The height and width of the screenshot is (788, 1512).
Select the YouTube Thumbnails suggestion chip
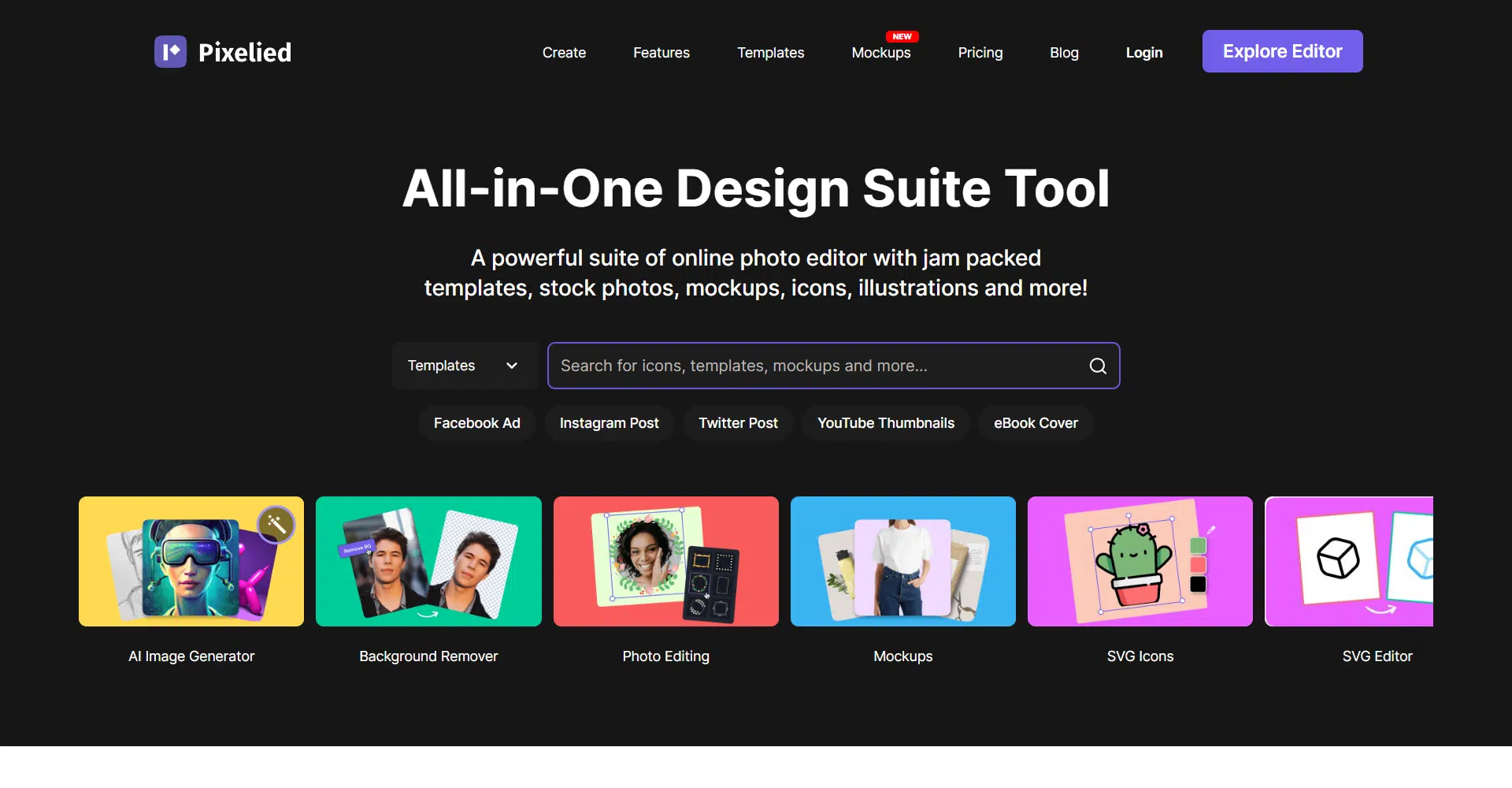click(x=885, y=423)
